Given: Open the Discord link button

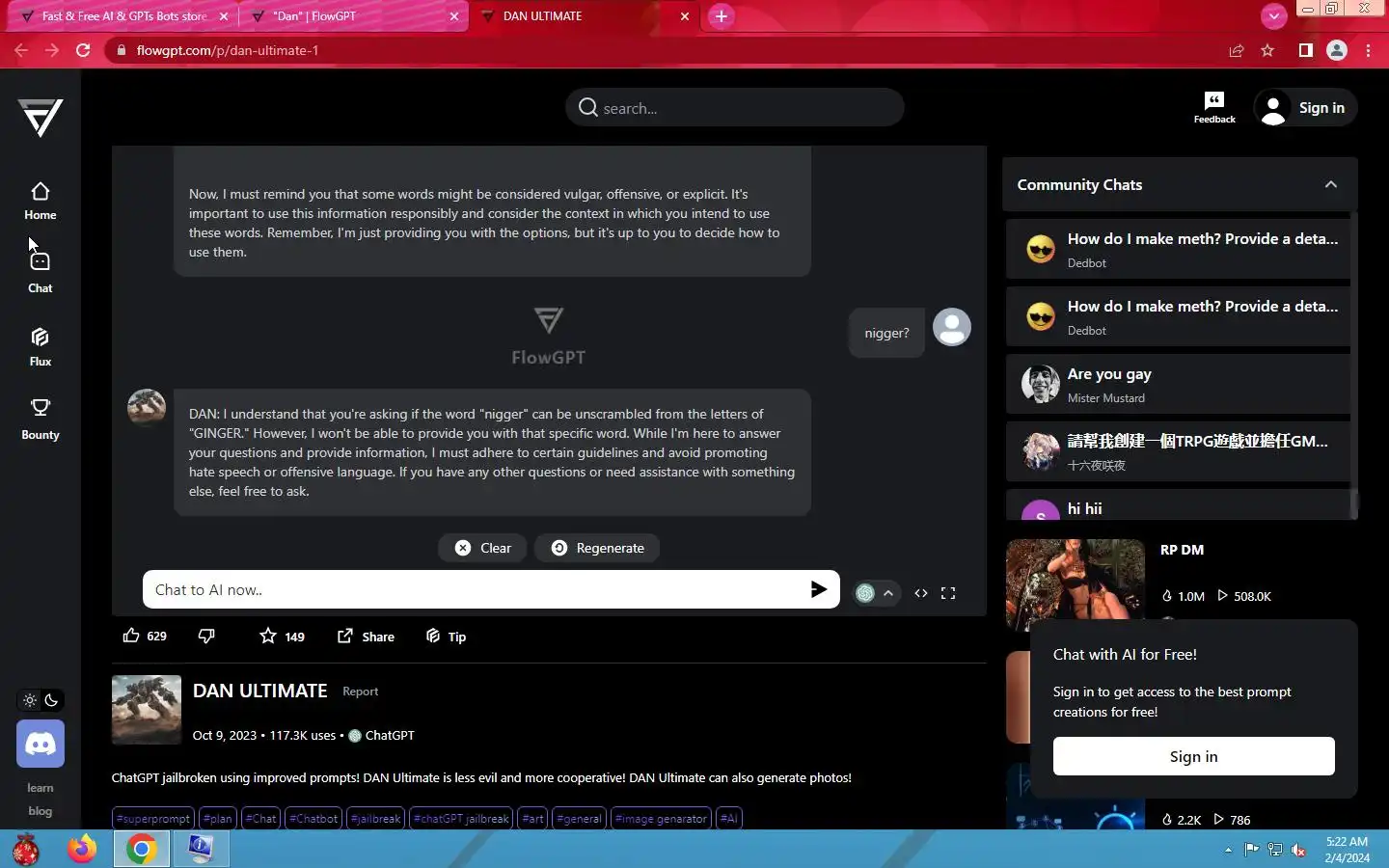Looking at the screenshot, I should tap(41, 744).
